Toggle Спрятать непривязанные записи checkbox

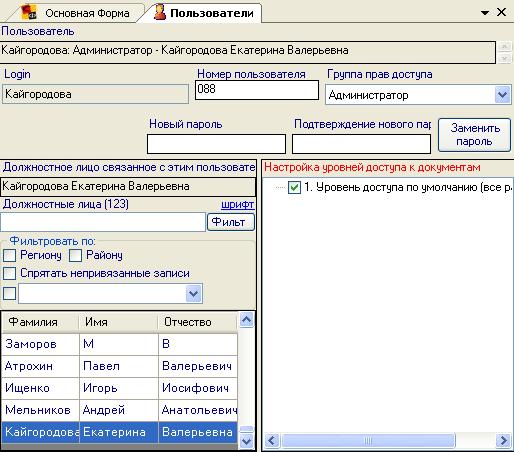coord(9,273)
